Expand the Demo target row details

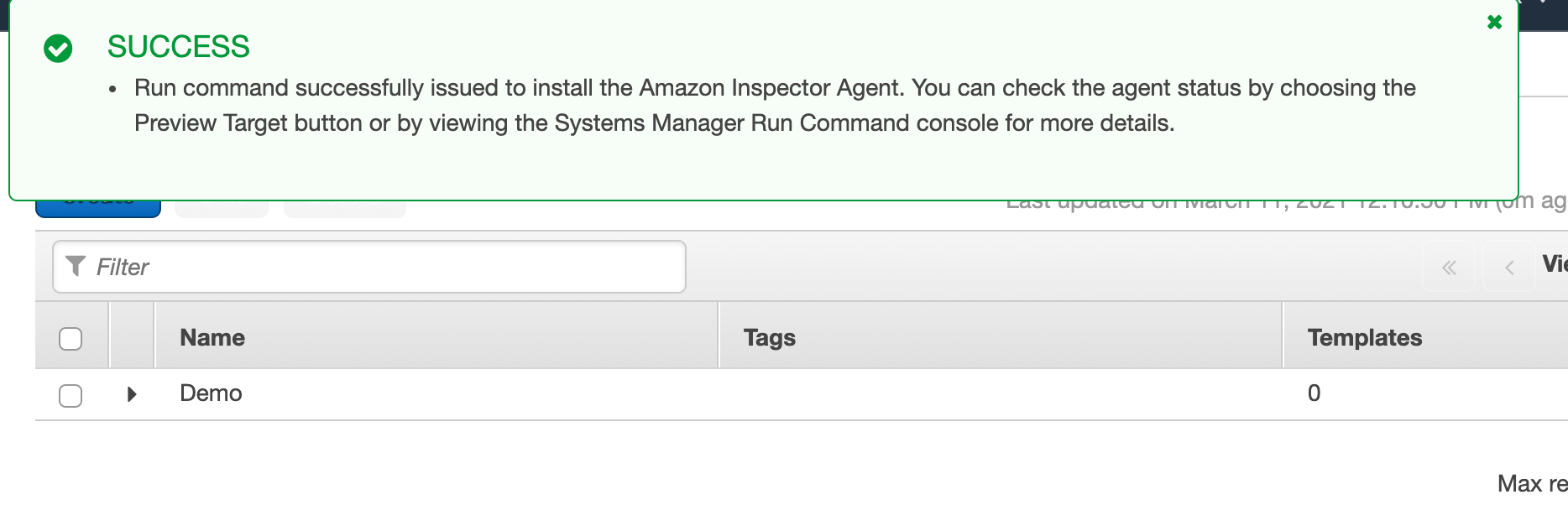[x=132, y=394]
